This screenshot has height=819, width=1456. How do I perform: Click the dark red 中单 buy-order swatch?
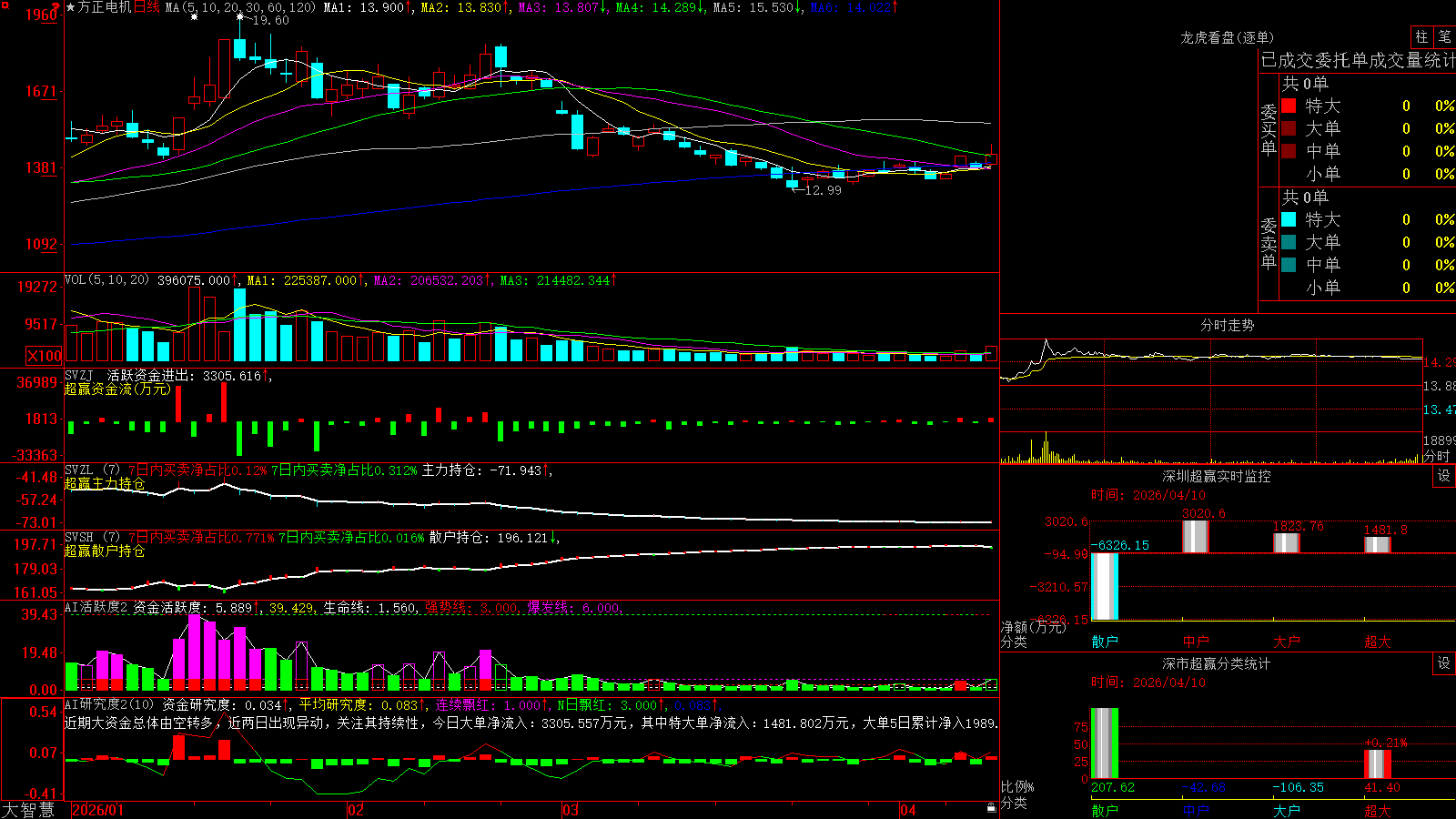tap(1289, 150)
